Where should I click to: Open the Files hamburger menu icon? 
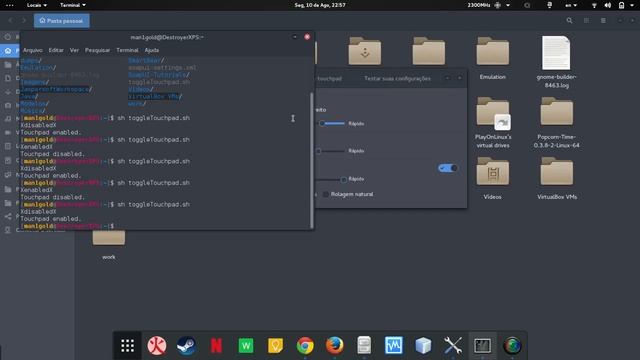(x=603, y=20)
